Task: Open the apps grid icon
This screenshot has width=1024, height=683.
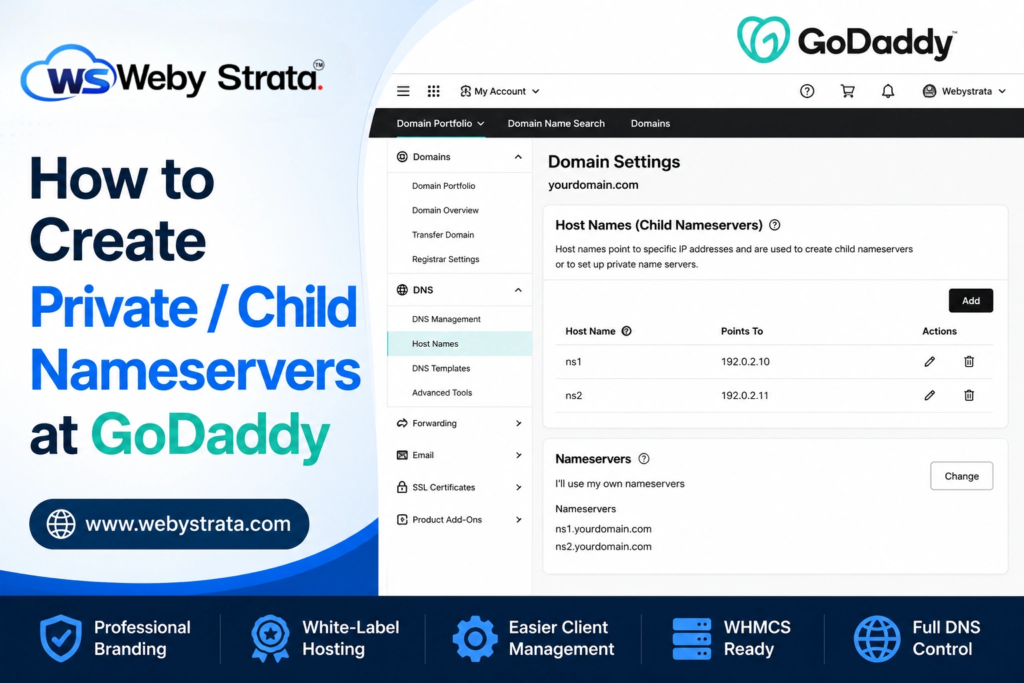Action: point(434,91)
